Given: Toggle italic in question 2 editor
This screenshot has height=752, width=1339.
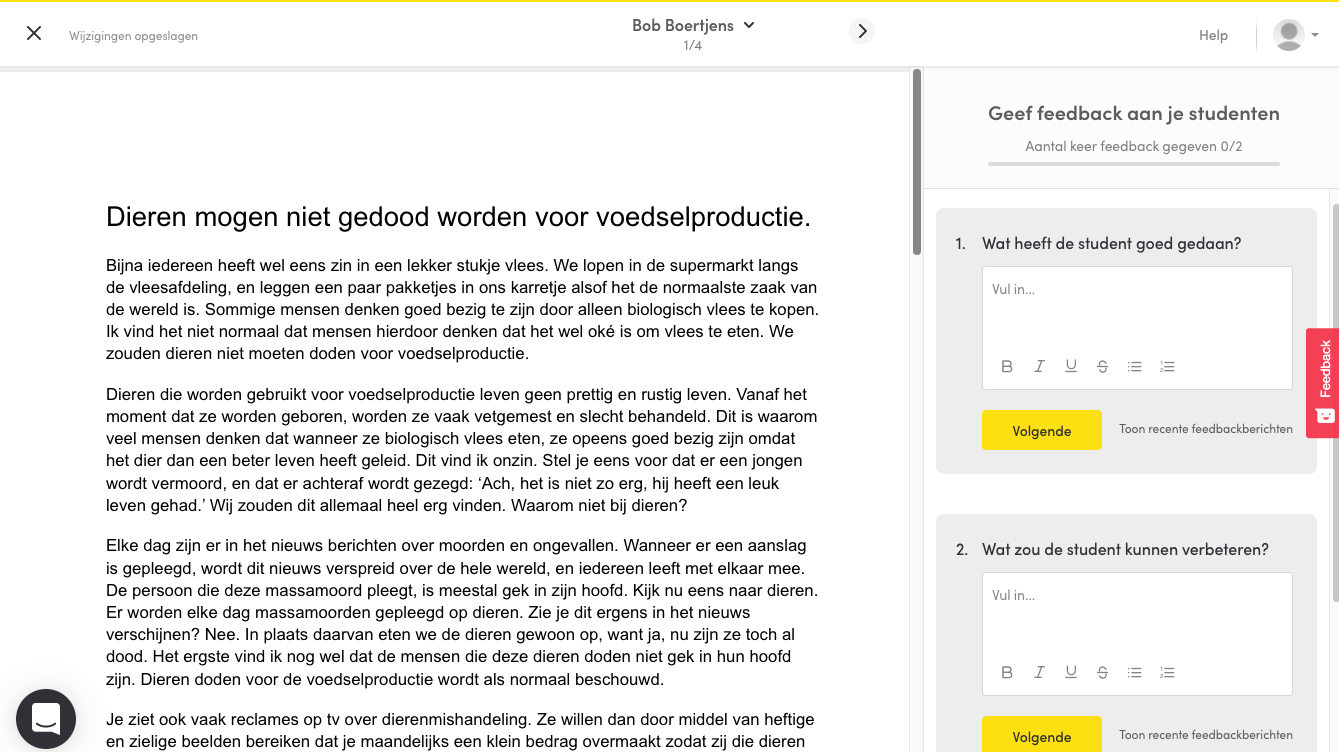Looking at the screenshot, I should tap(1039, 673).
